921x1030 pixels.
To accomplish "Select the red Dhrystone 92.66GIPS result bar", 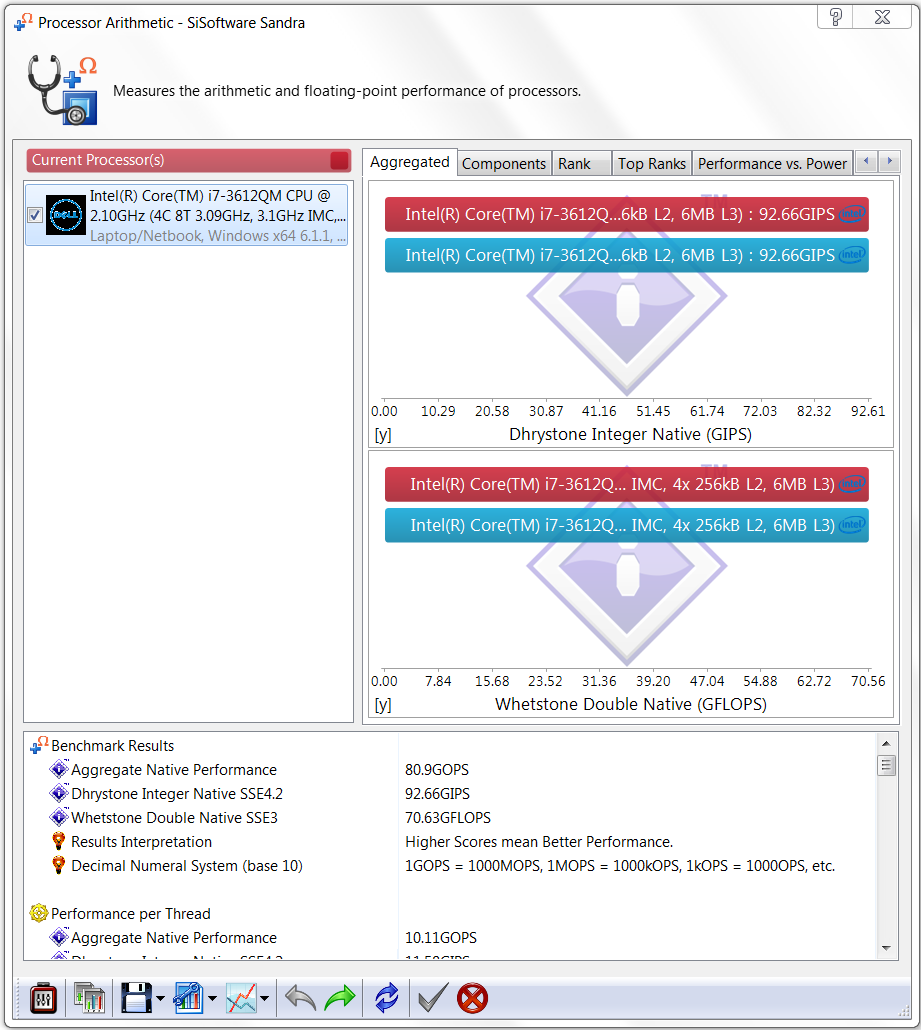I will (x=627, y=214).
